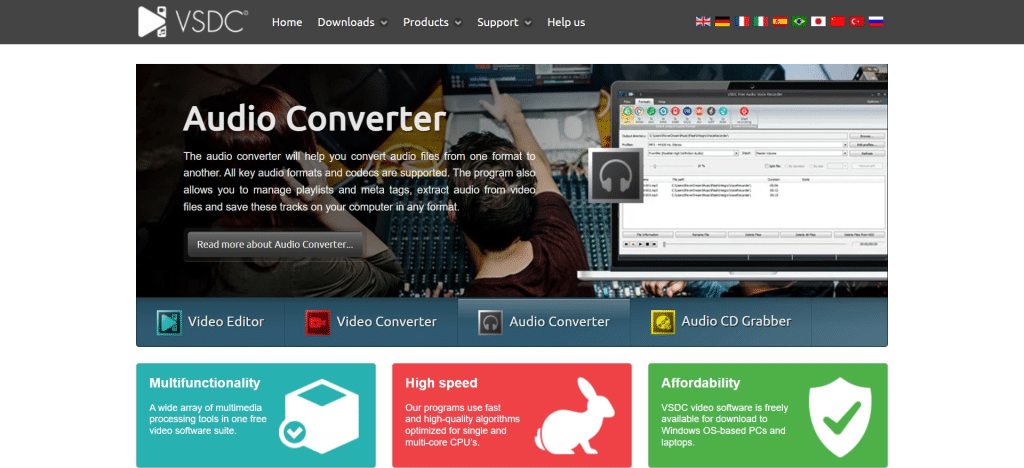This screenshot has height=468, width=1024.
Task: Click the Spanish flag icon
Action: (779, 21)
